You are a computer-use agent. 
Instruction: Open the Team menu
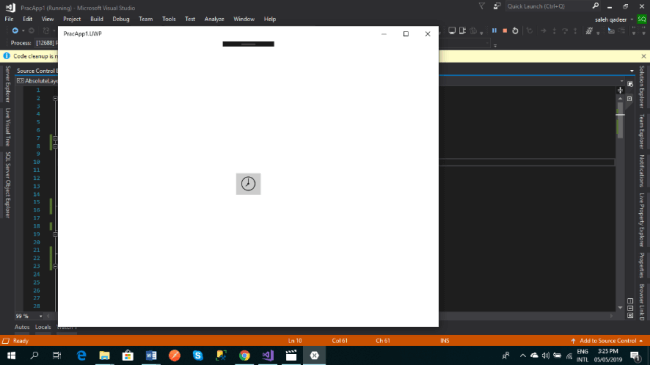[x=146, y=19]
